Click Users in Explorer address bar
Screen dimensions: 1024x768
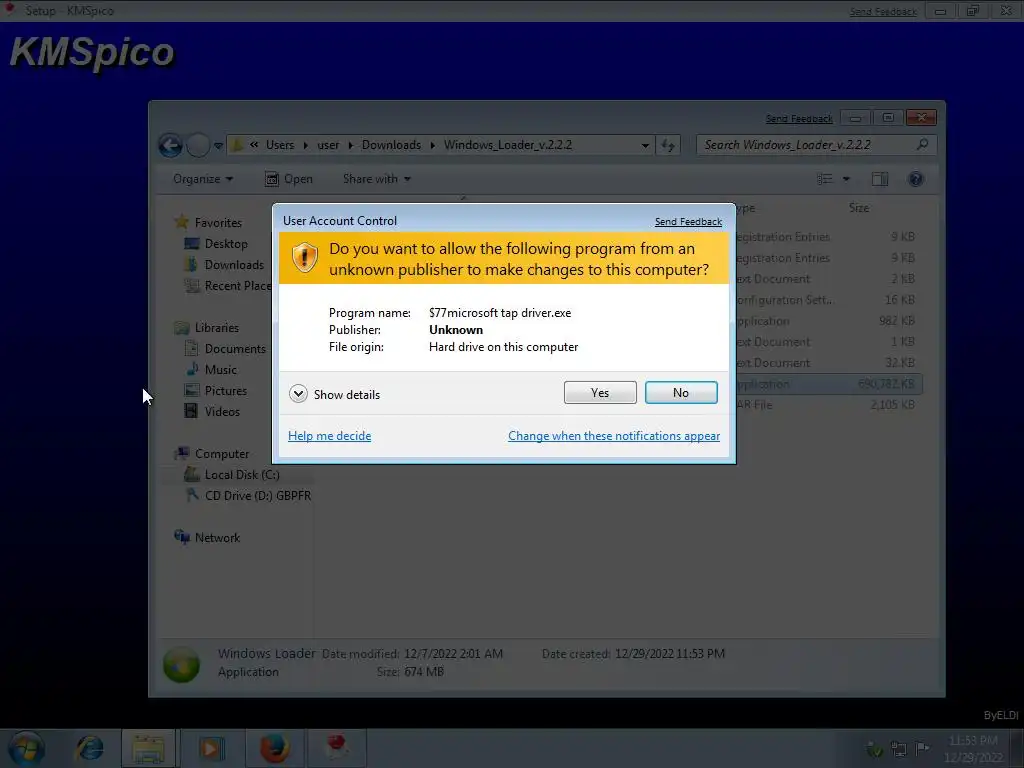(x=280, y=145)
